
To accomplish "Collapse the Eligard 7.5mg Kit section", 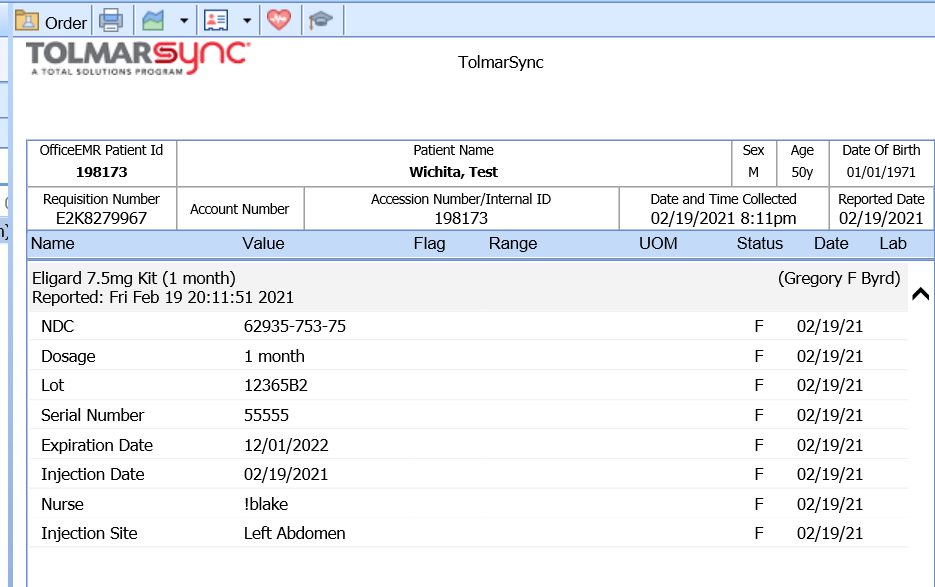I will point(920,295).
